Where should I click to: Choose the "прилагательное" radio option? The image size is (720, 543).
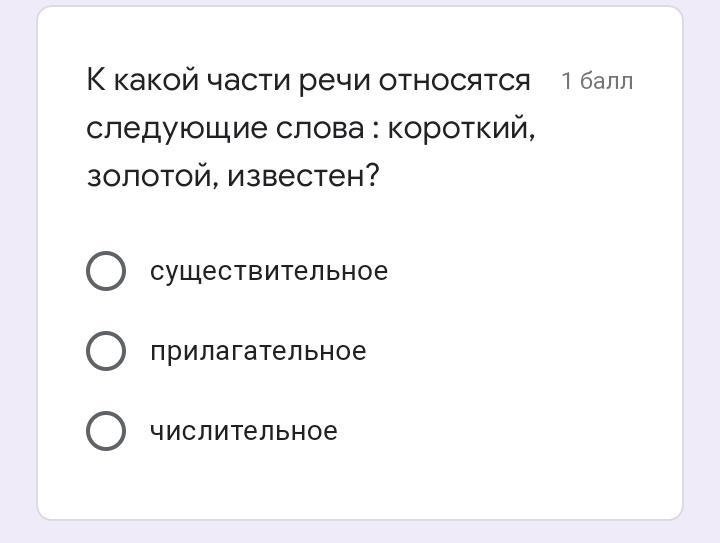click(x=106, y=351)
